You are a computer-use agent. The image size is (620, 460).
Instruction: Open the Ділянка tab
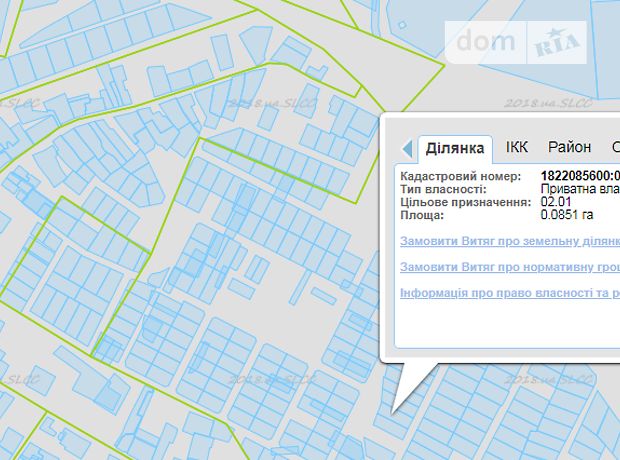[x=455, y=149]
